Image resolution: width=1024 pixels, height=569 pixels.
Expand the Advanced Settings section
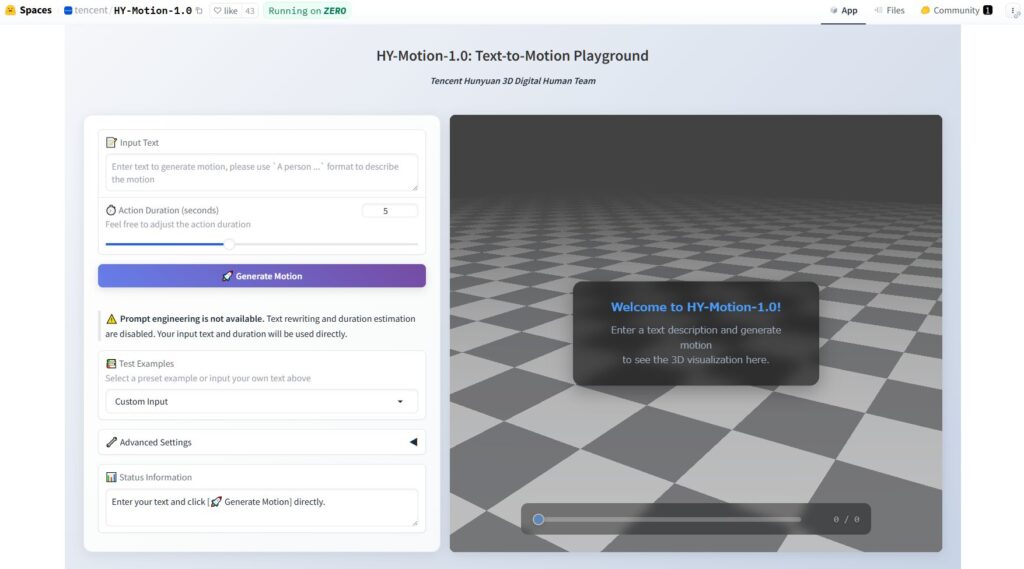(155, 442)
